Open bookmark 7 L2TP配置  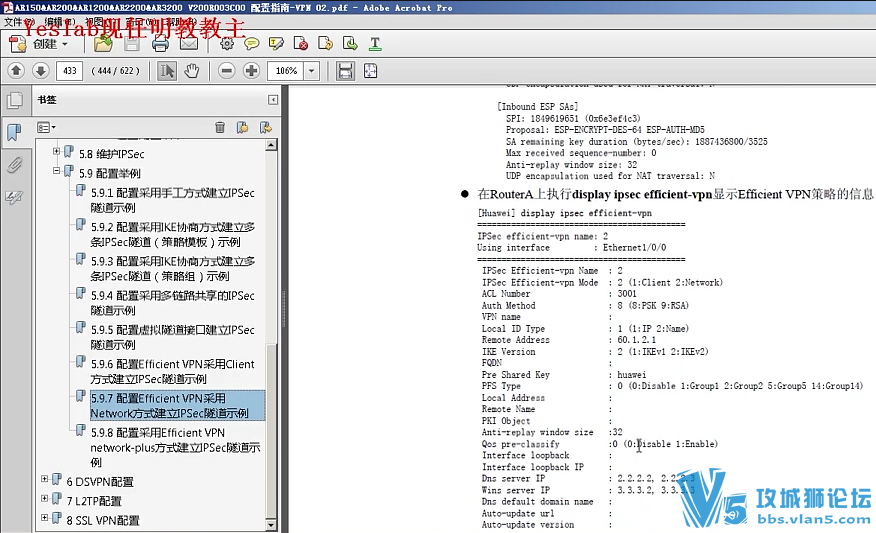[x=94, y=501]
